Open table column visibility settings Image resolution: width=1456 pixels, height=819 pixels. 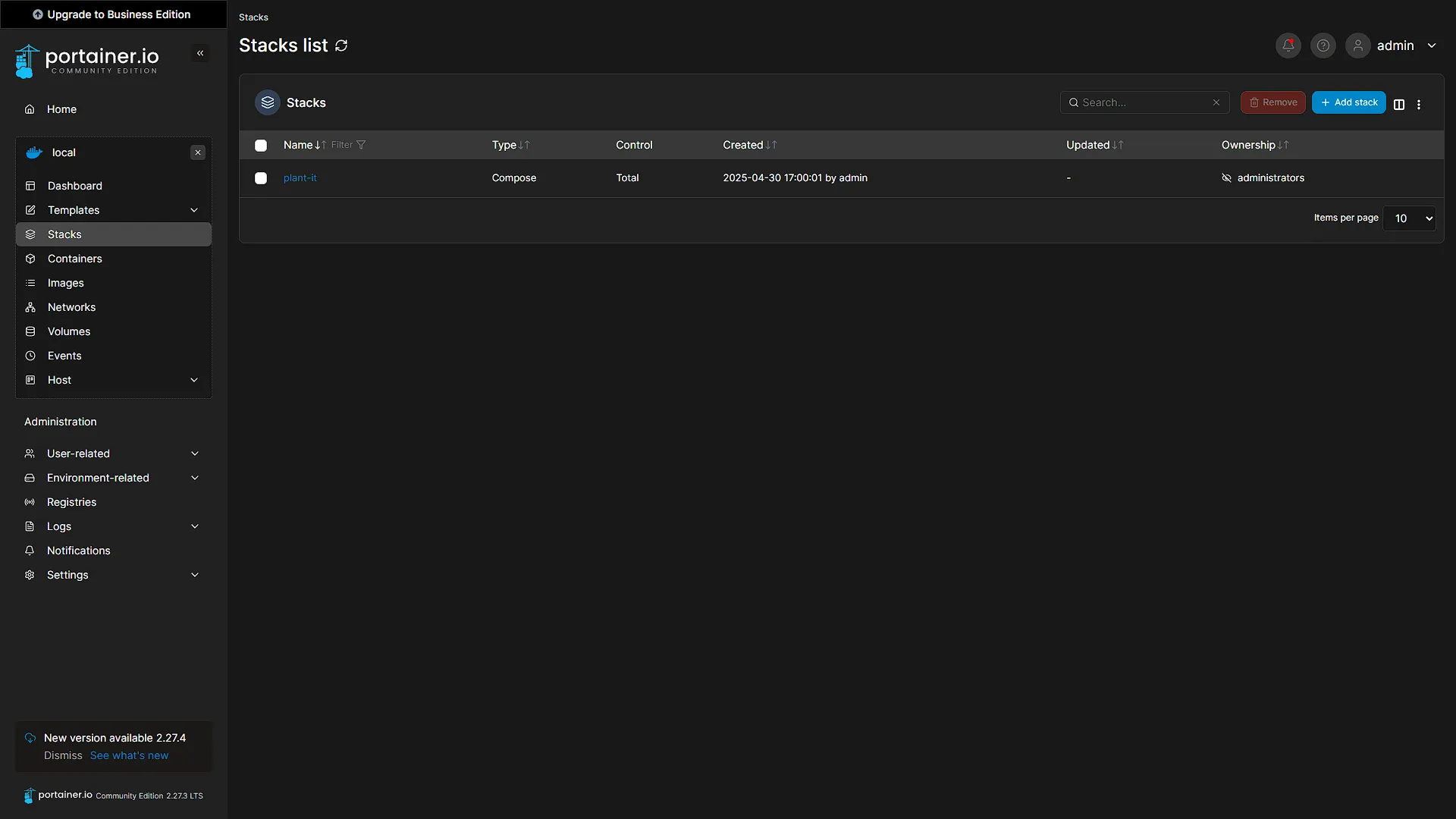(1399, 105)
